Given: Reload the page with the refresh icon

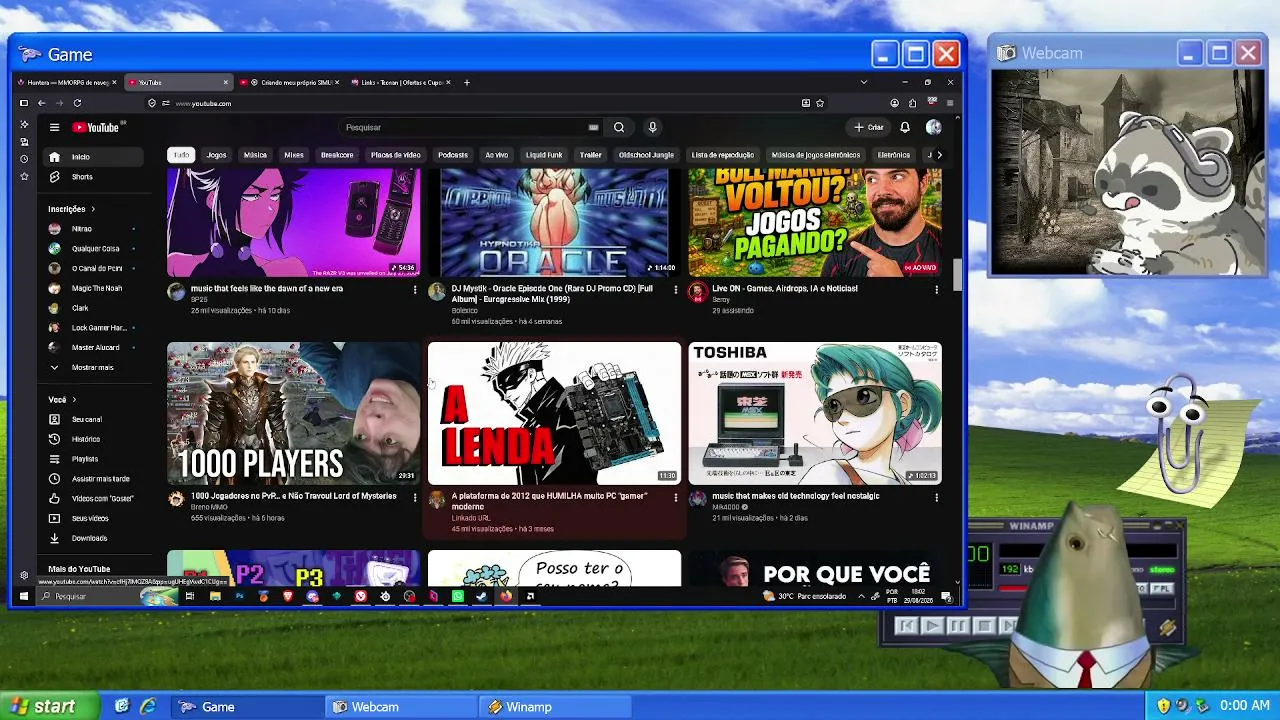Looking at the screenshot, I should coord(77,103).
